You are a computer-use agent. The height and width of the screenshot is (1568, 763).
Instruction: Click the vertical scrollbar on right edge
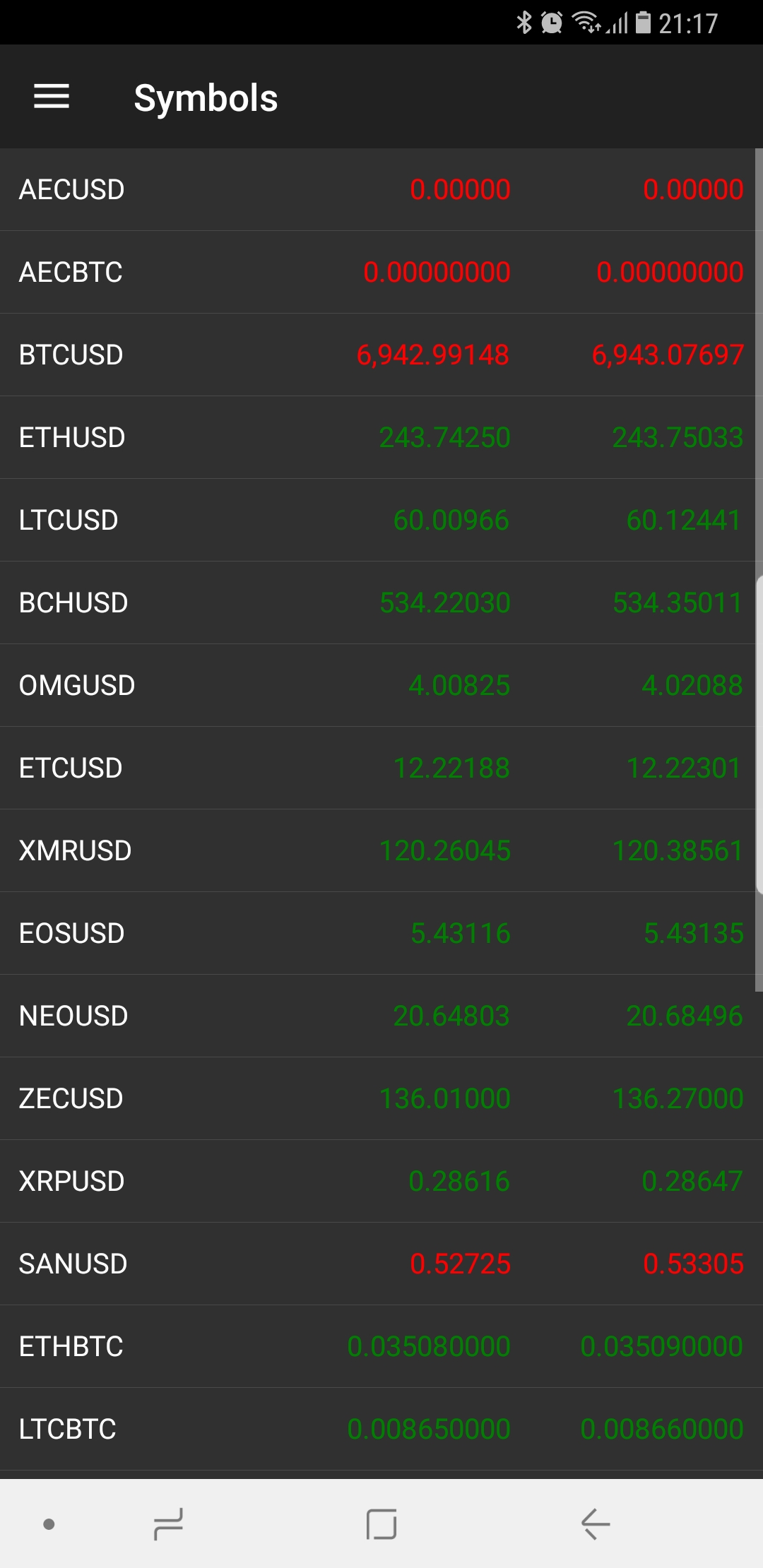pos(759,735)
